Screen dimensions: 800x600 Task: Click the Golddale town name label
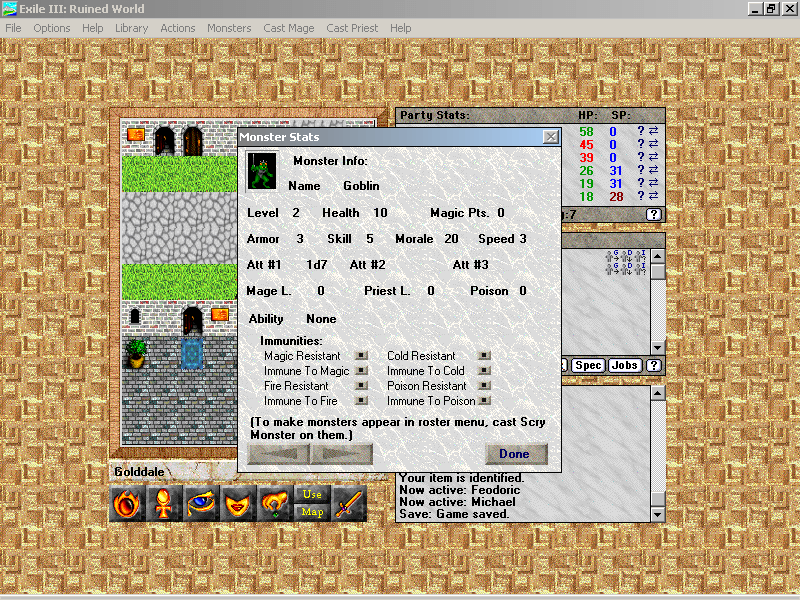pyautogui.click(x=139, y=472)
